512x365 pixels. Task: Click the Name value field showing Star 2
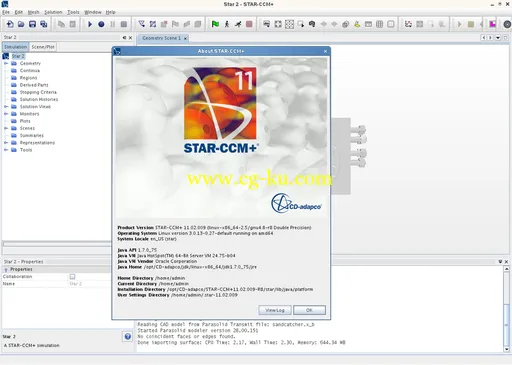(89, 284)
